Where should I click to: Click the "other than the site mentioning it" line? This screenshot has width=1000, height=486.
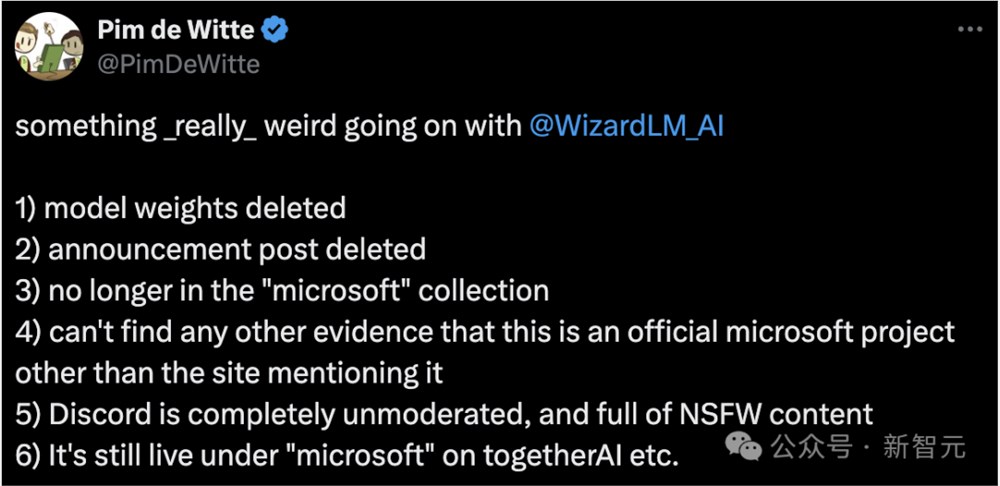pos(229,373)
